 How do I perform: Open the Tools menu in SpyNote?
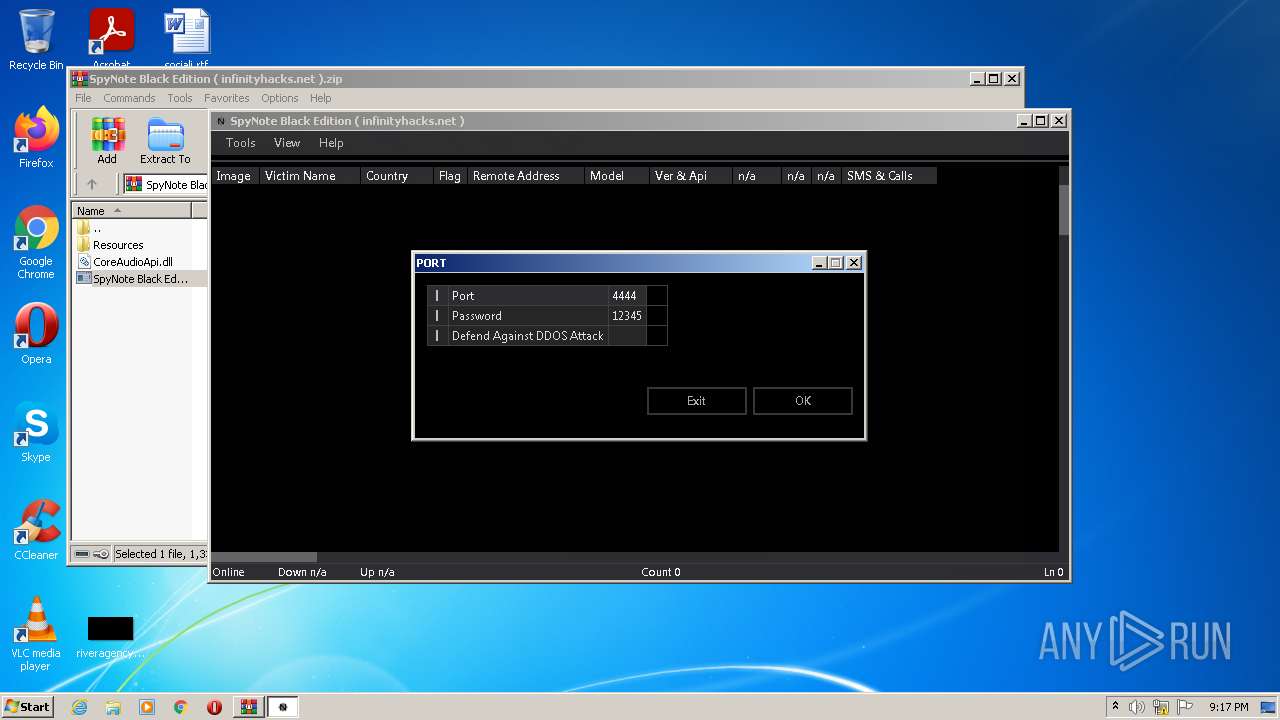[x=241, y=143]
